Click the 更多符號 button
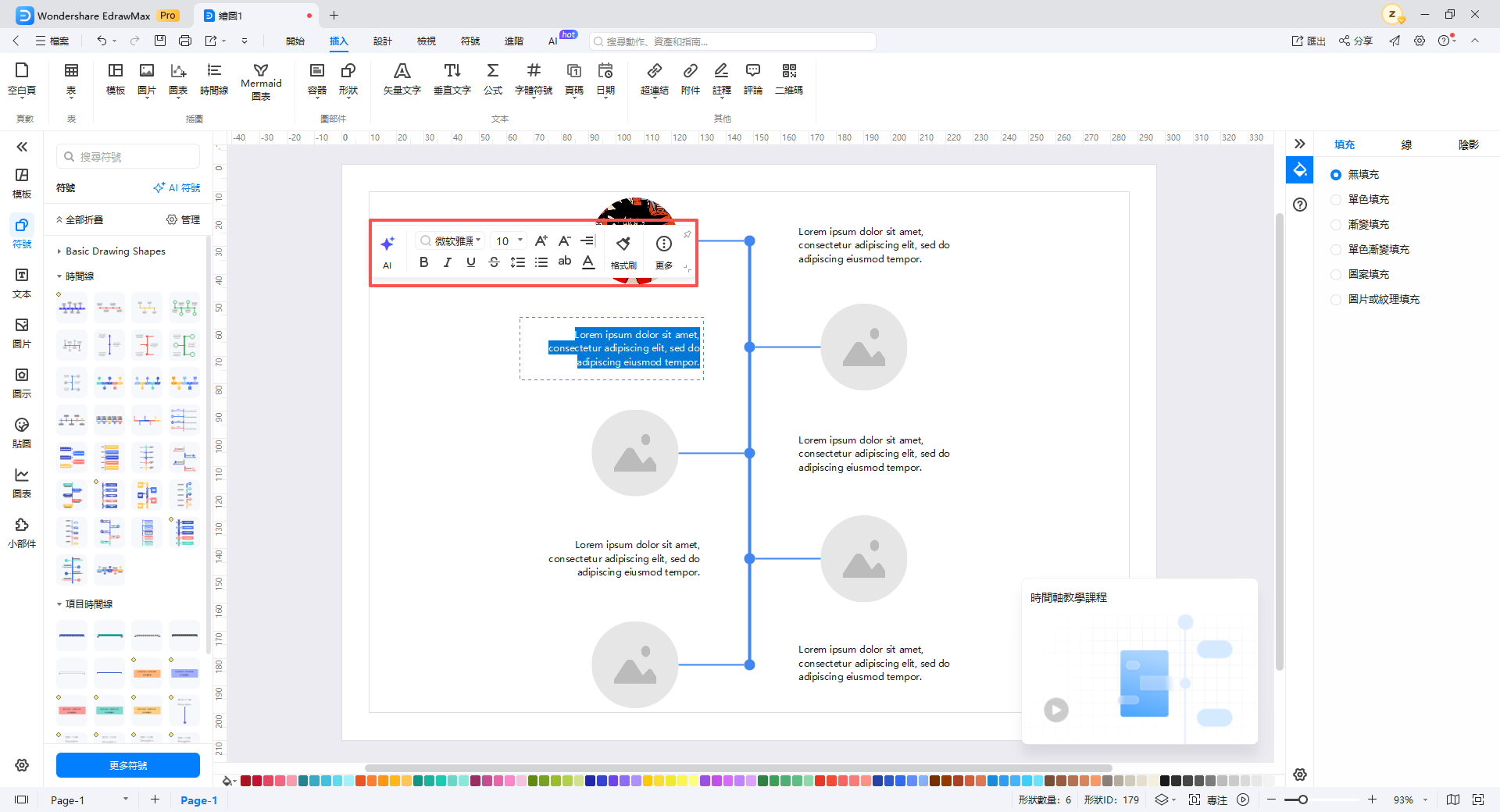This screenshot has width=1500, height=812. [x=128, y=765]
